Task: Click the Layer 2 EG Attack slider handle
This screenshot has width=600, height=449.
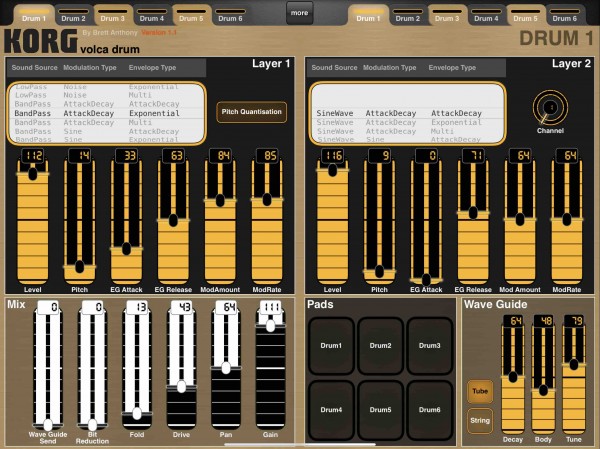Action: tap(426, 280)
